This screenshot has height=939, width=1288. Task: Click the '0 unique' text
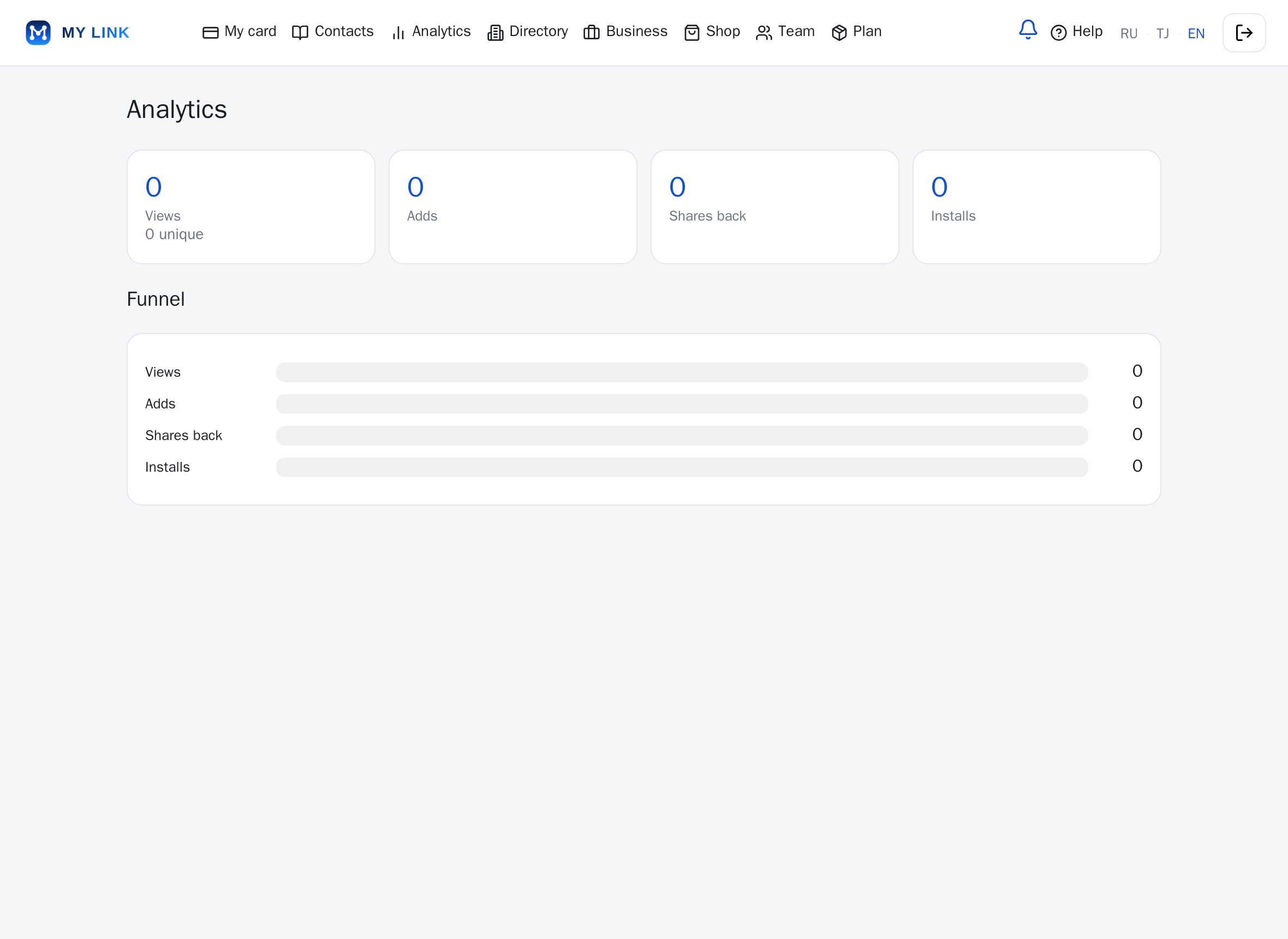[x=175, y=234]
